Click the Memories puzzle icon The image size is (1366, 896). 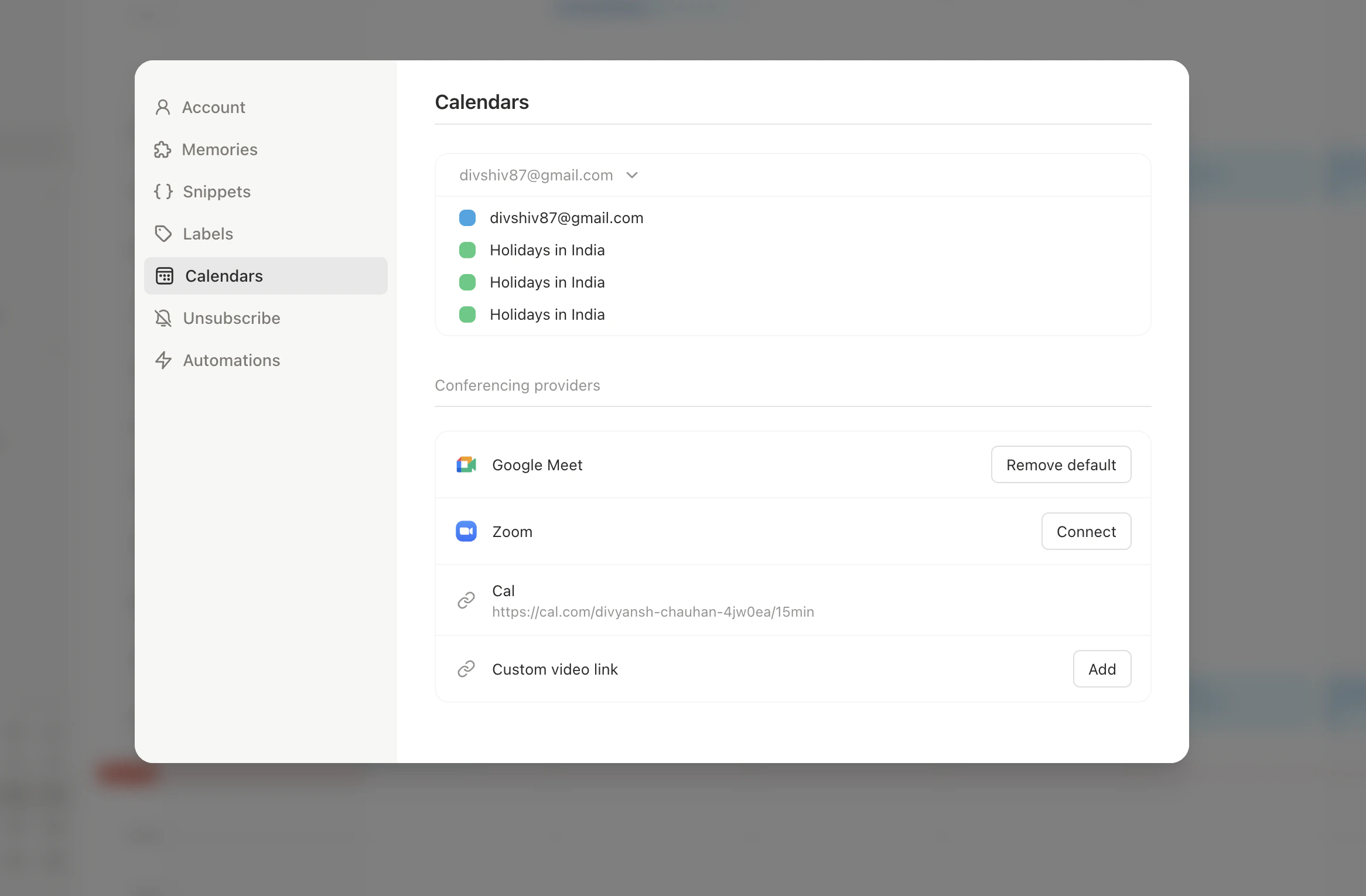[x=163, y=150]
